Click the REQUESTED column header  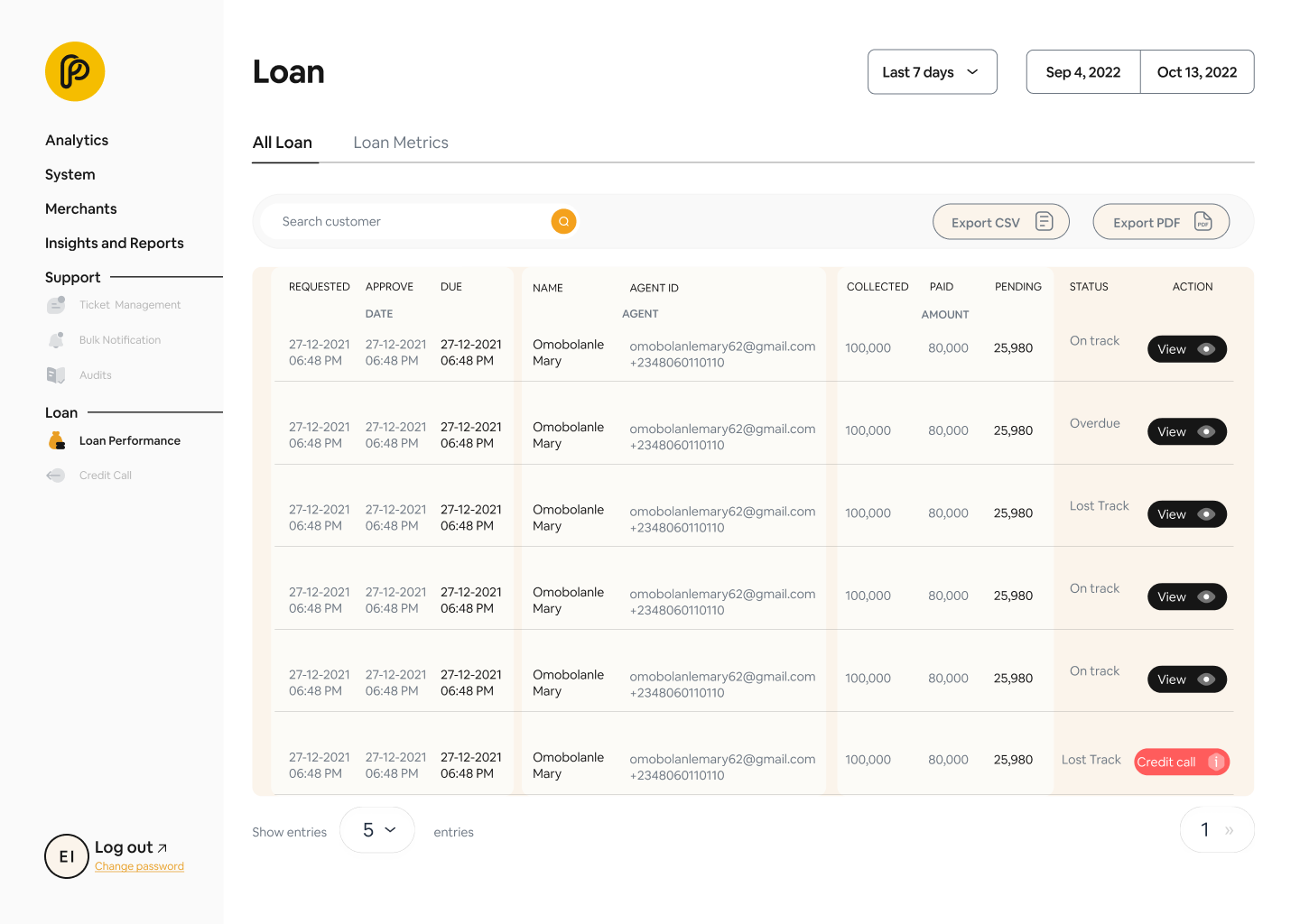point(320,287)
